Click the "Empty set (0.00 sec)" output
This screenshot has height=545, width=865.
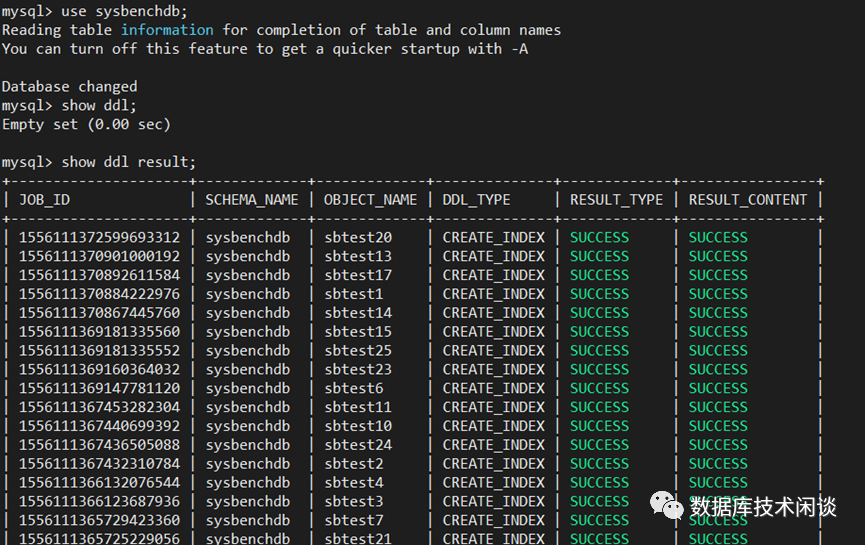point(86,124)
